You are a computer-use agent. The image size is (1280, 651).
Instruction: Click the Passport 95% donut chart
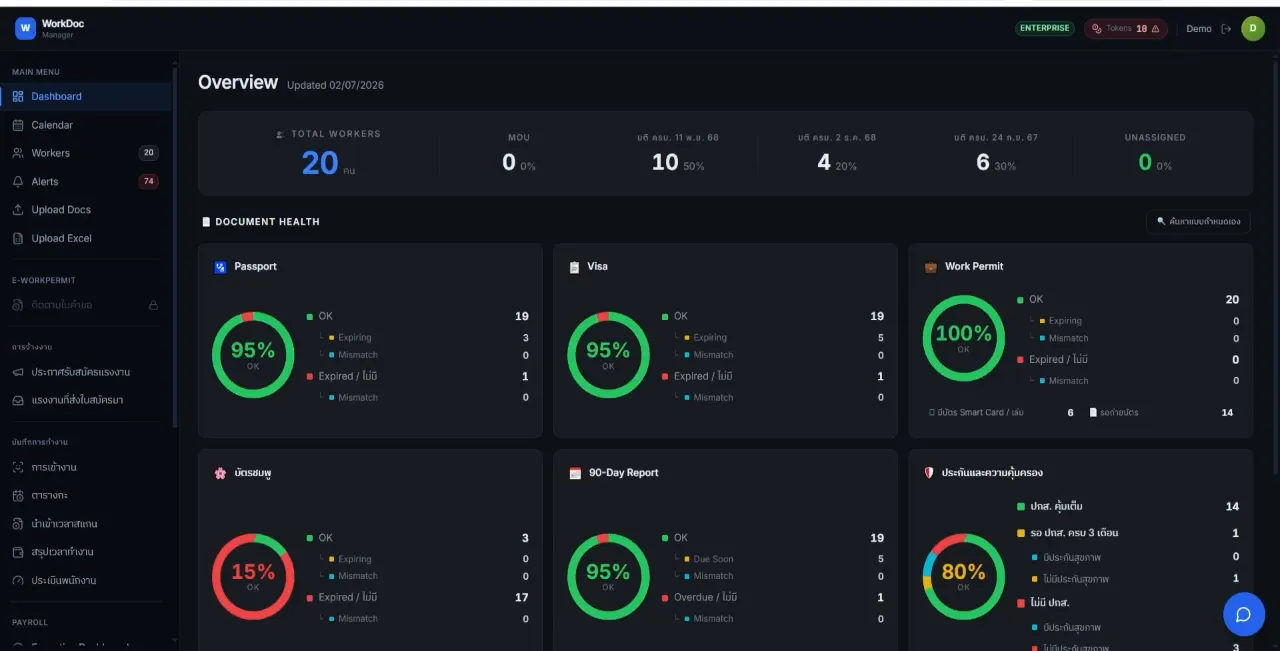(x=253, y=355)
